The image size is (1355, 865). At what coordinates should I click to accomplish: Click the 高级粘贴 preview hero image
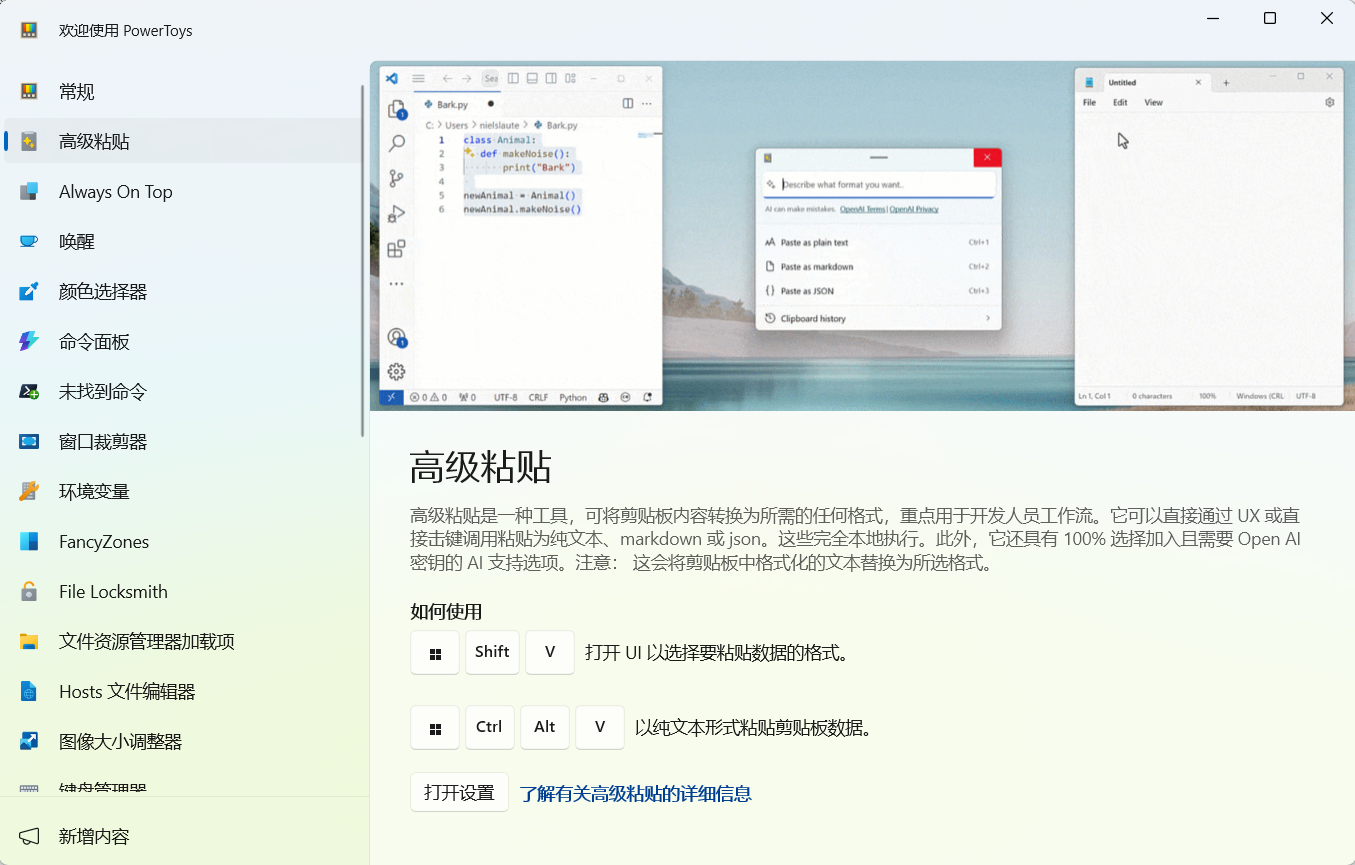862,236
